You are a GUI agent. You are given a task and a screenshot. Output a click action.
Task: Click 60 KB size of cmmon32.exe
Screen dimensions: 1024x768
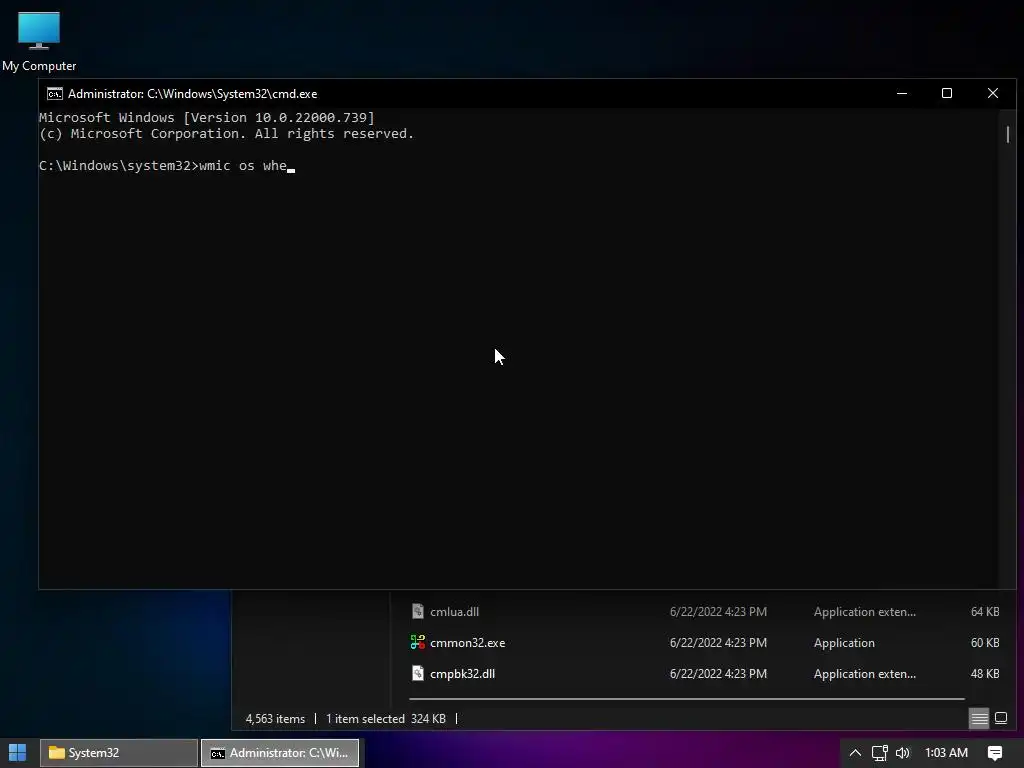(985, 643)
